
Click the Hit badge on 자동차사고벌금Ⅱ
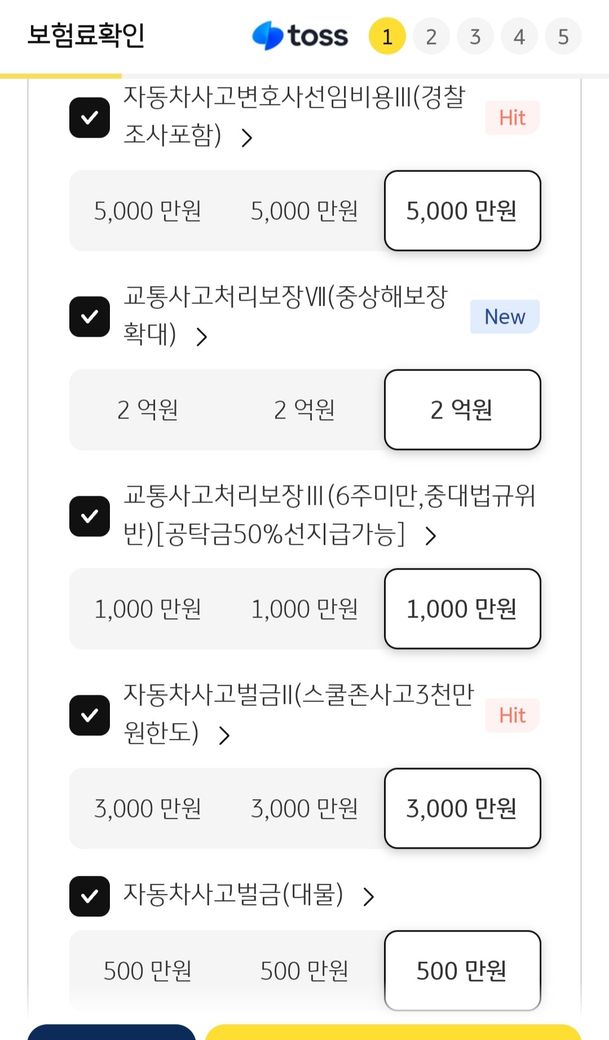tap(512, 715)
